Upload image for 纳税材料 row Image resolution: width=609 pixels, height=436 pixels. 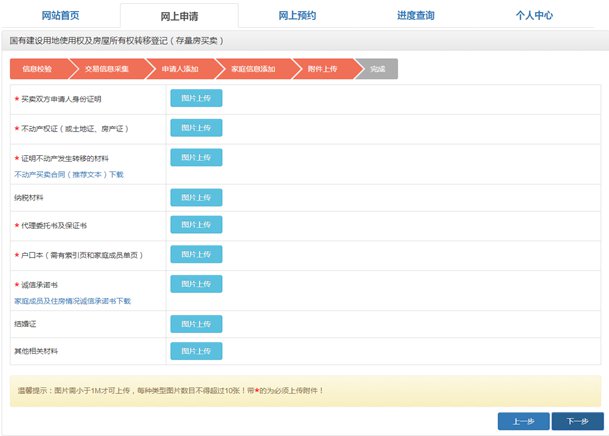[x=196, y=198]
